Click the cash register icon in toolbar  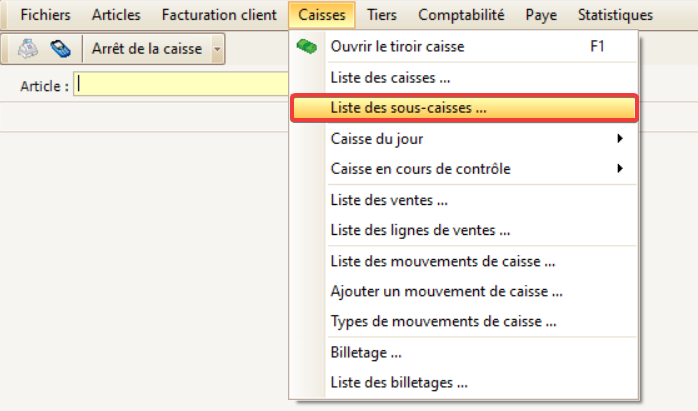point(28,49)
